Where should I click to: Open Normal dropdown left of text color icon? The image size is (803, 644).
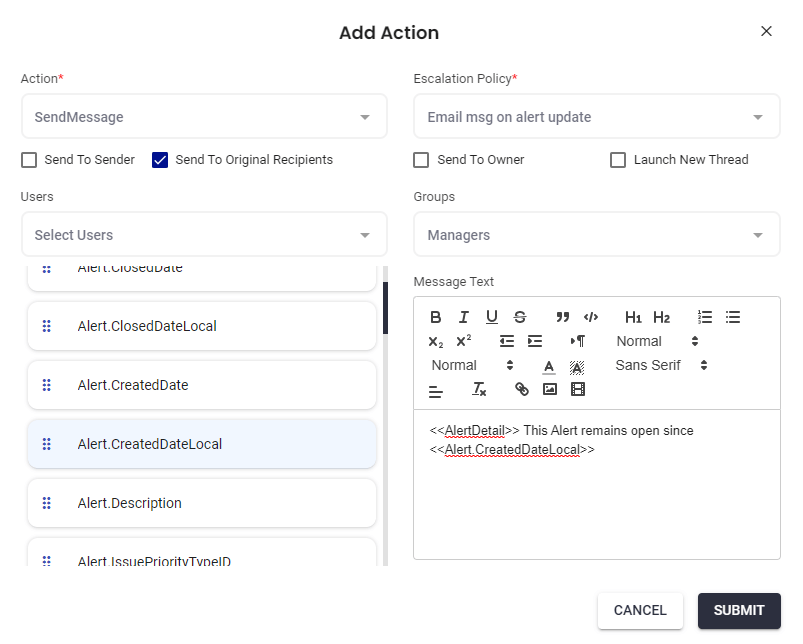point(472,366)
